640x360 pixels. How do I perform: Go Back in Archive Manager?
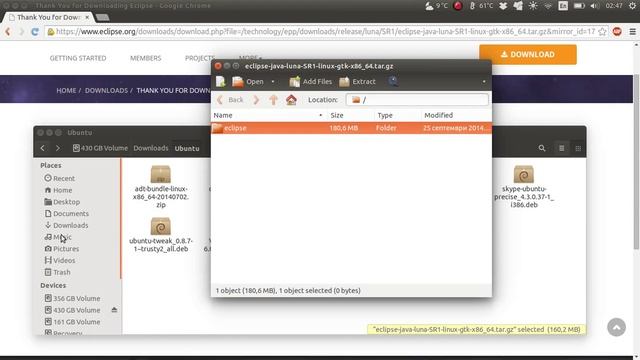(x=230, y=100)
